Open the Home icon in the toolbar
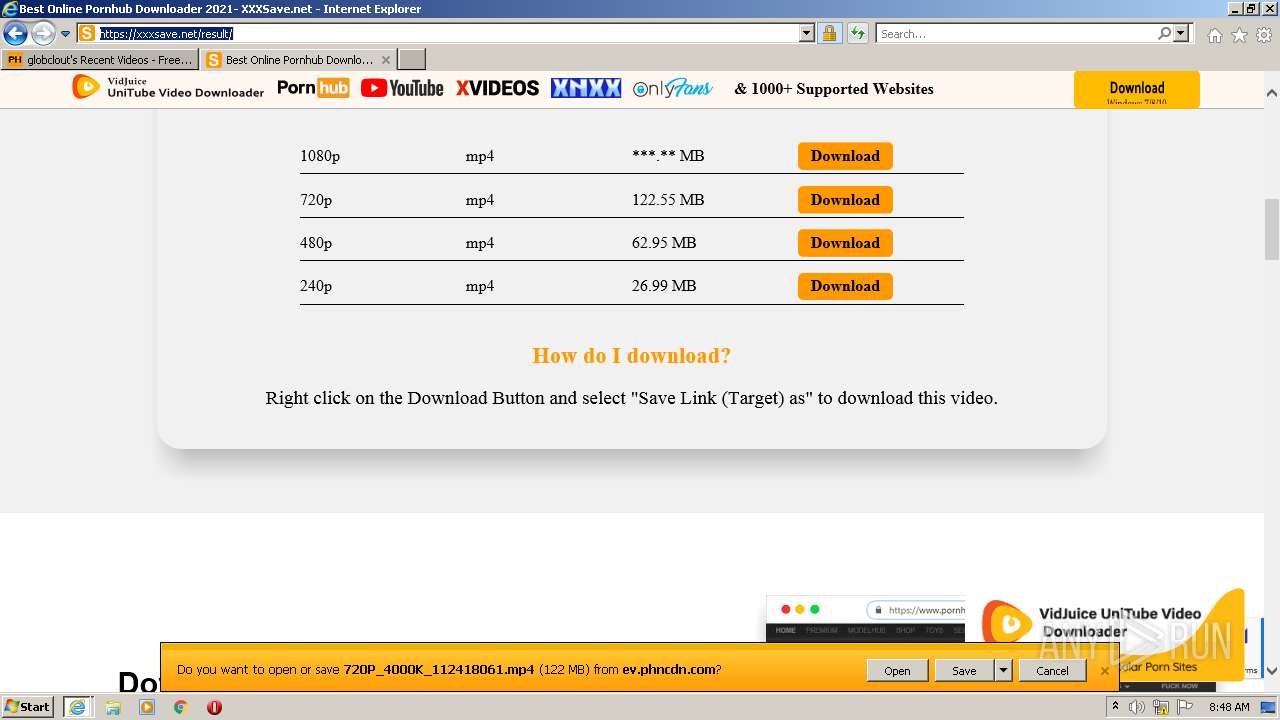Screen dimensions: 1280x720 tap(1214, 35)
